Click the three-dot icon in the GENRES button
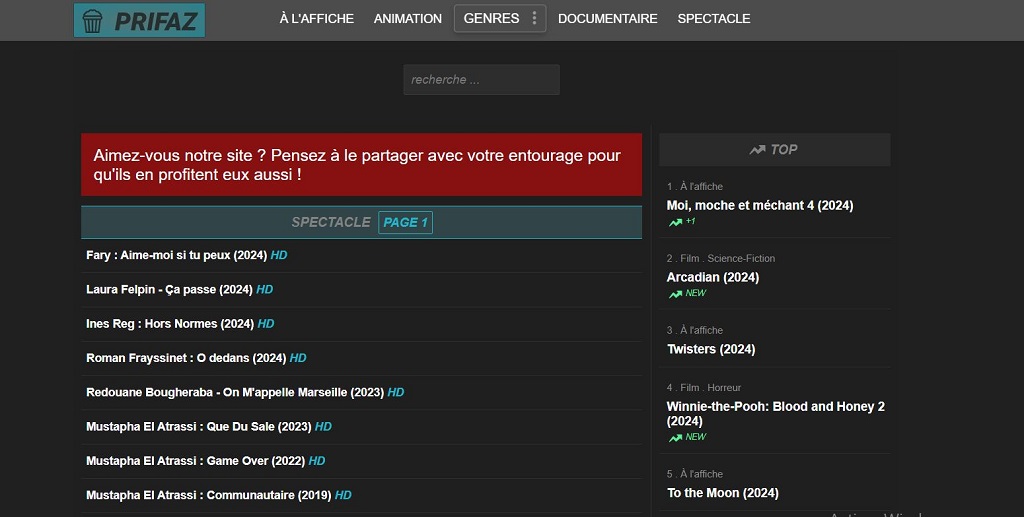The height and width of the screenshot is (517, 1024). 534,18
